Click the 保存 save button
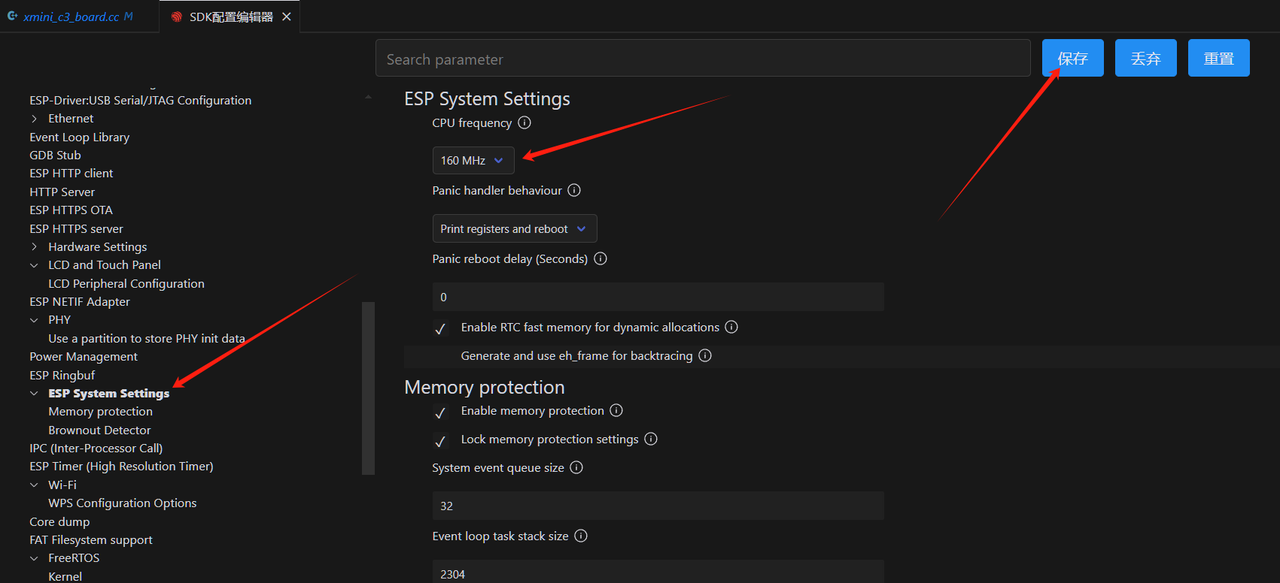Viewport: 1280px width, 583px height. [x=1072, y=59]
